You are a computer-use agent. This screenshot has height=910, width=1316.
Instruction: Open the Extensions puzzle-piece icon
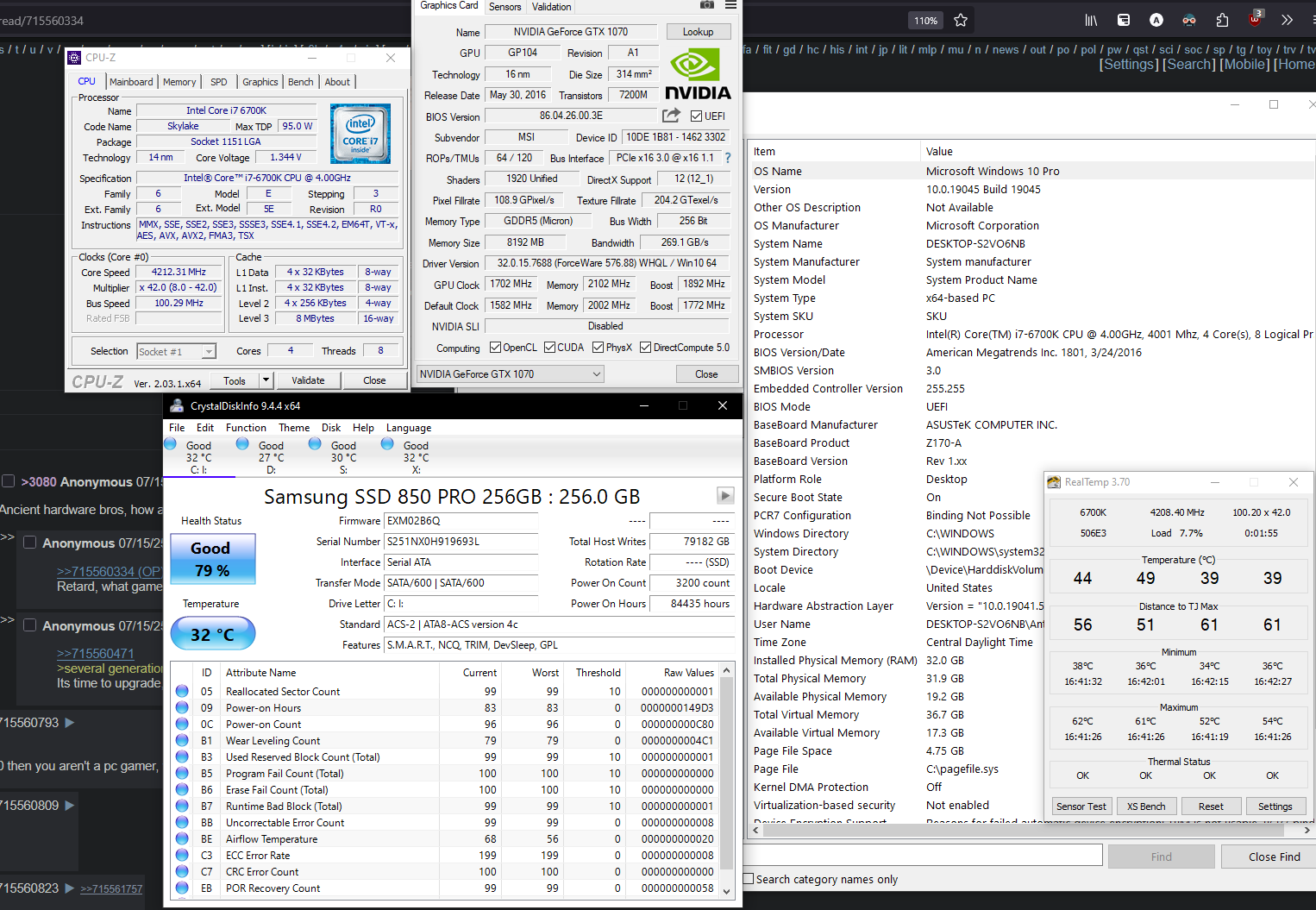pyautogui.click(x=1222, y=20)
